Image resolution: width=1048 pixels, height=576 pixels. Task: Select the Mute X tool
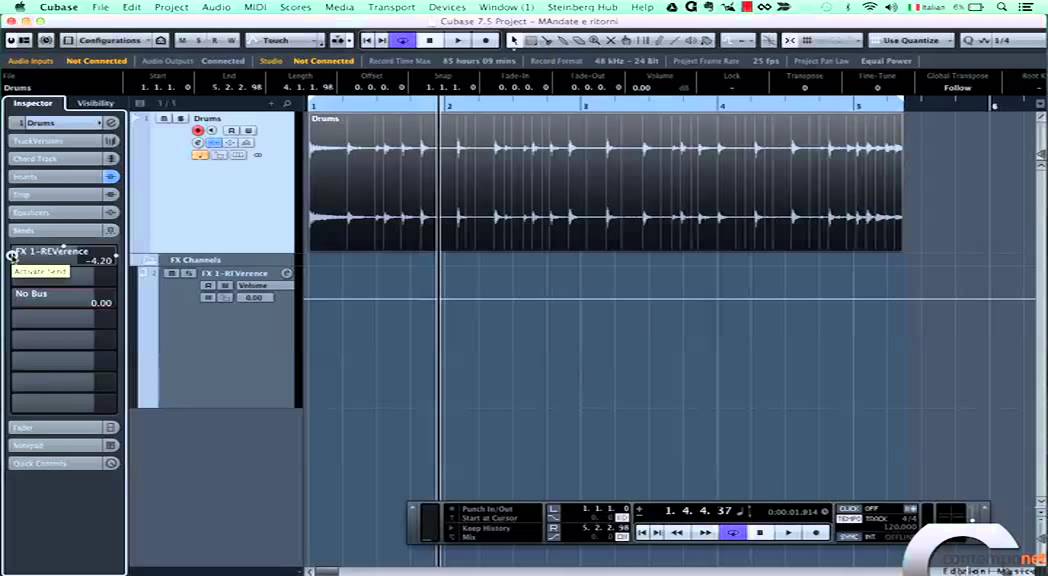tap(610, 40)
